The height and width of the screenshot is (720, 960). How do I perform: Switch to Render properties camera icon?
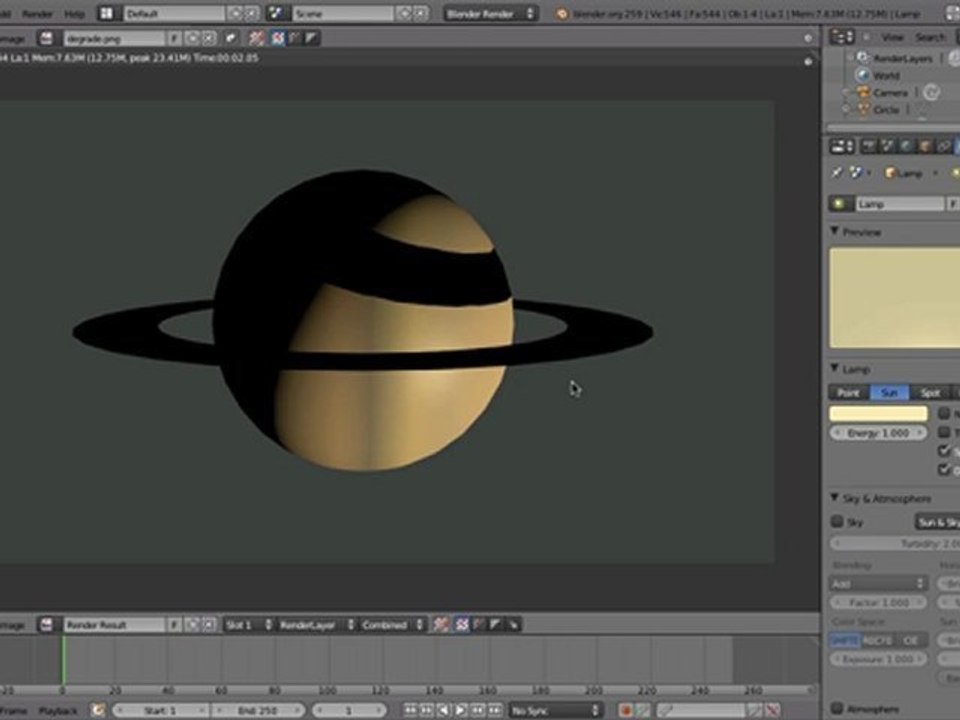click(x=868, y=146)
